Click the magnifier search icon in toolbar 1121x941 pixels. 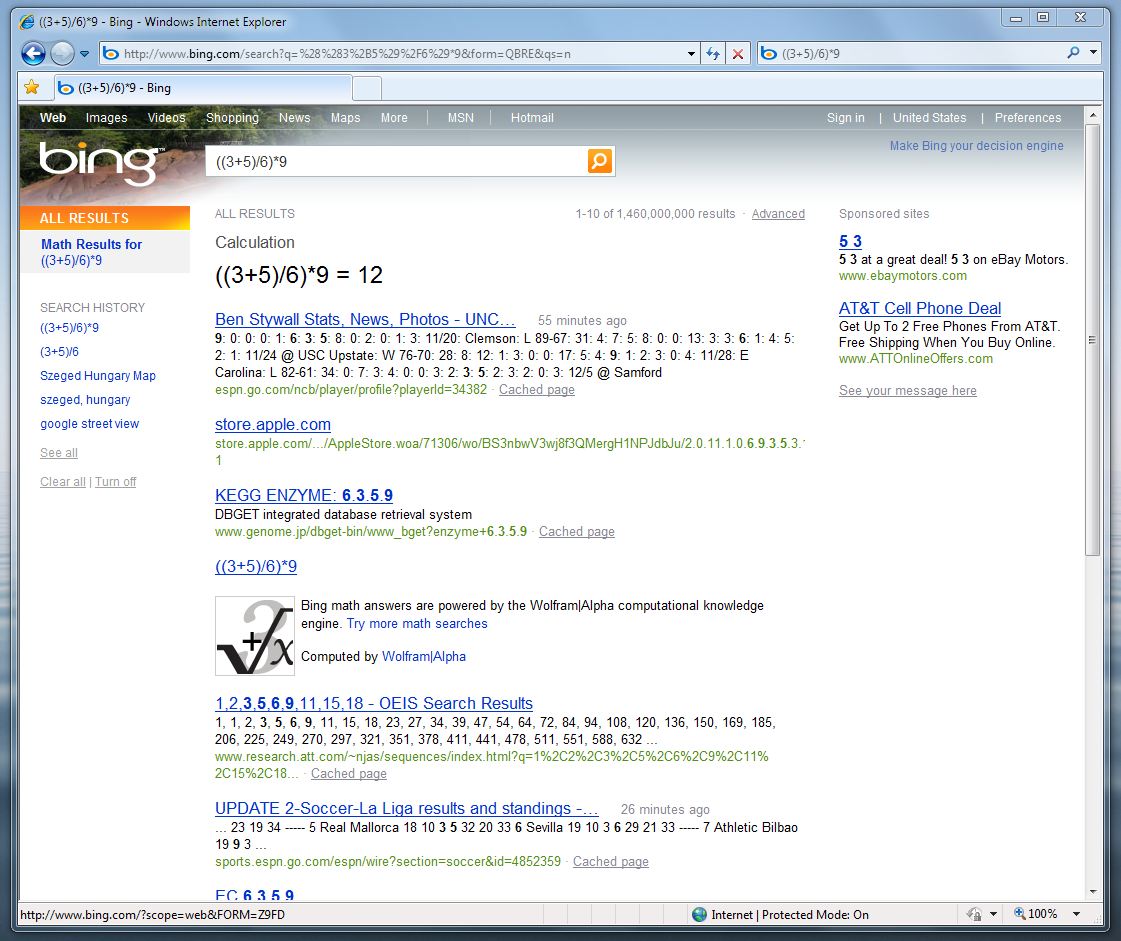tap(1073, 53)
